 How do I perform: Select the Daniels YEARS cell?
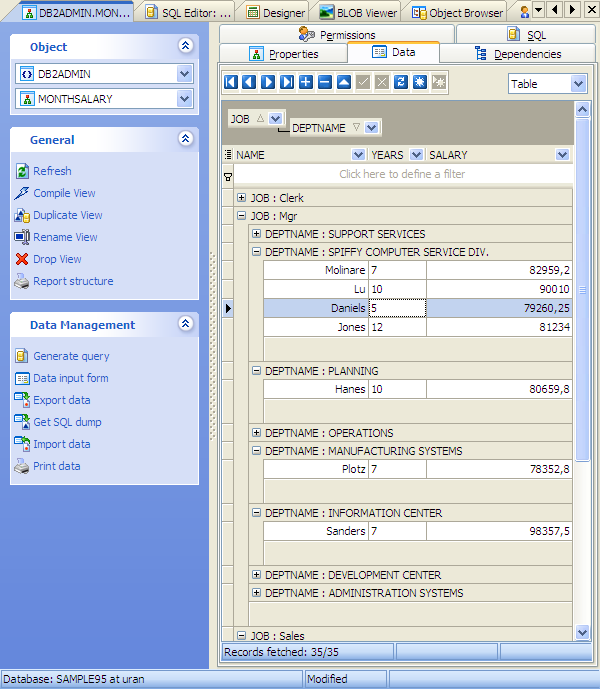397,308
